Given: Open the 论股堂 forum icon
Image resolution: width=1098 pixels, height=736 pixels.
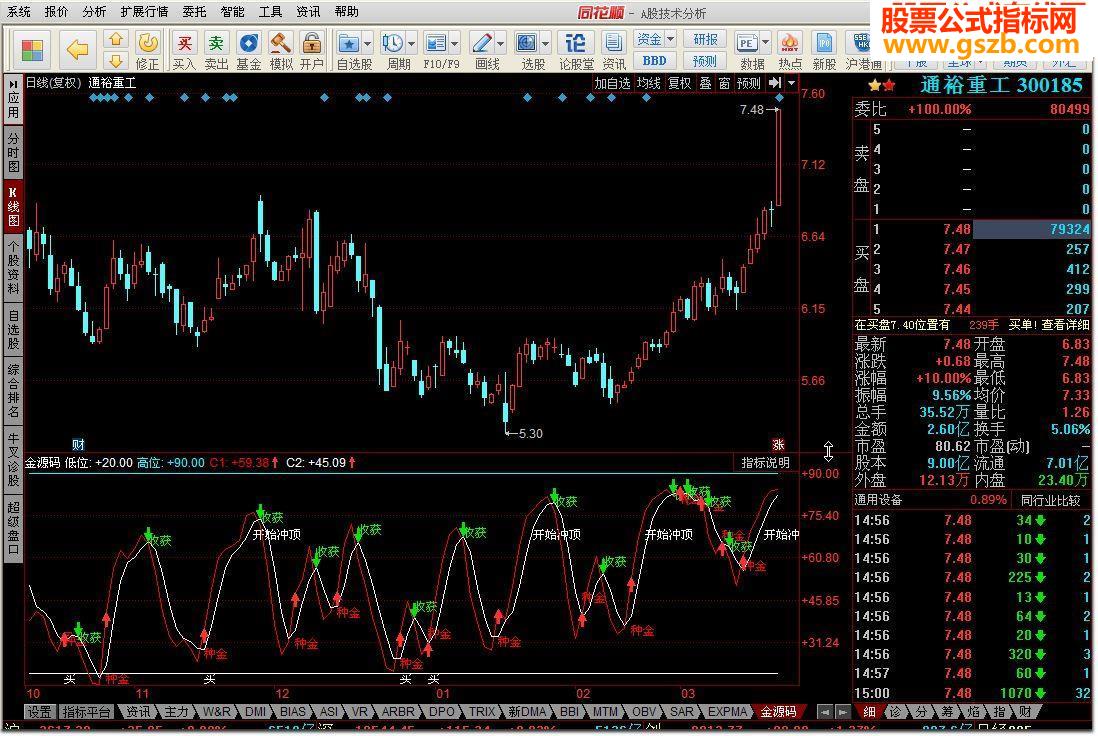Looking at the screenshot, I should click(x=575, y=43).
